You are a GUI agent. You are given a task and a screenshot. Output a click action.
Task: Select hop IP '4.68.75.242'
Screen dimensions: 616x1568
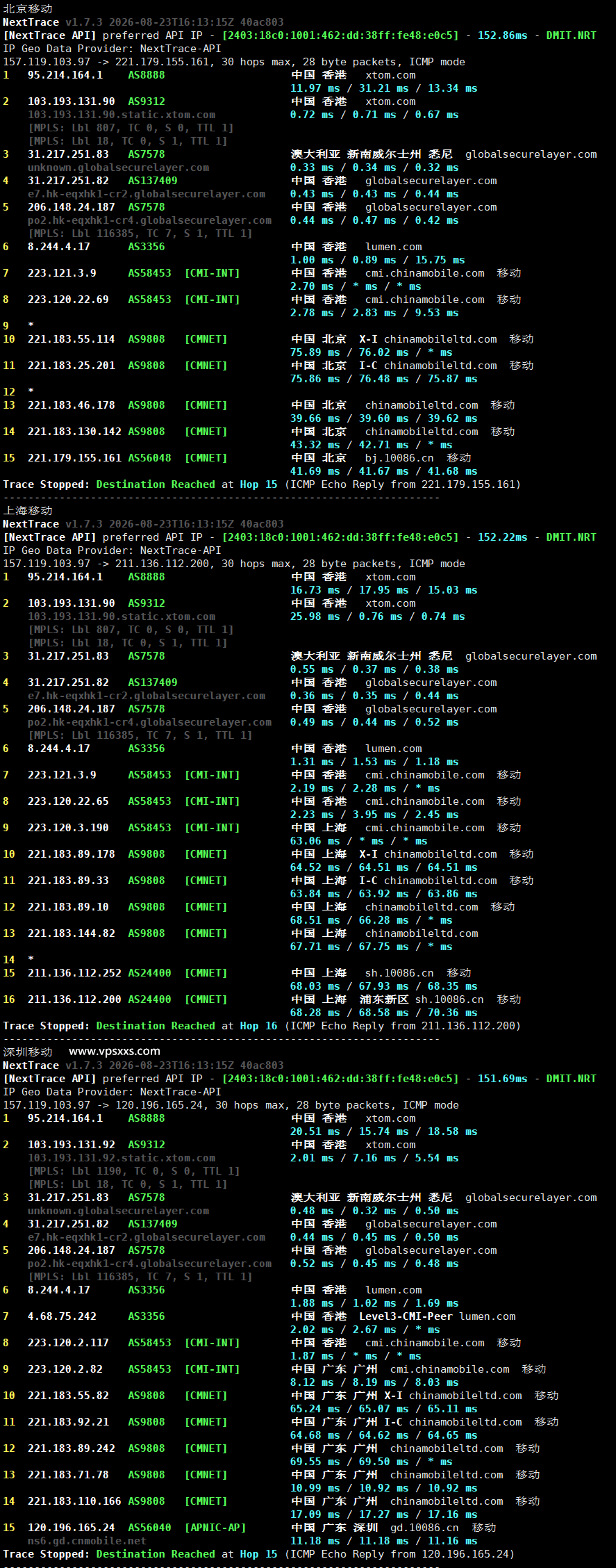point(62,1316)
